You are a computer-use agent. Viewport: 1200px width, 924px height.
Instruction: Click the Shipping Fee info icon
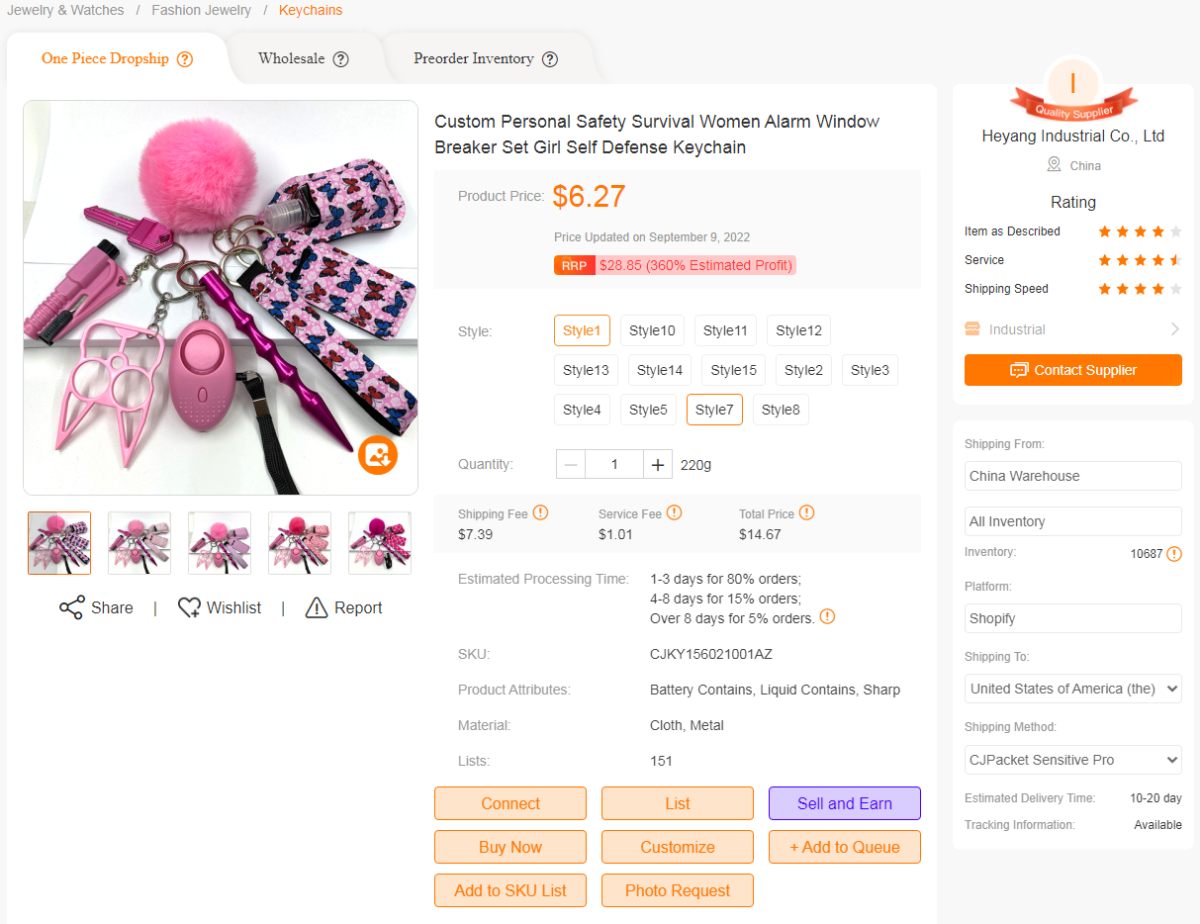click(541, 512)
